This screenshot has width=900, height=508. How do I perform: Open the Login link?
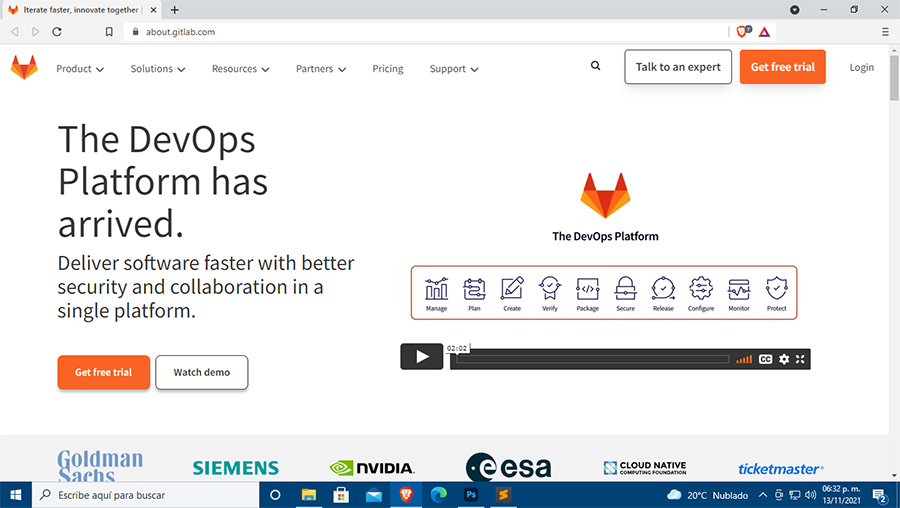862,67
